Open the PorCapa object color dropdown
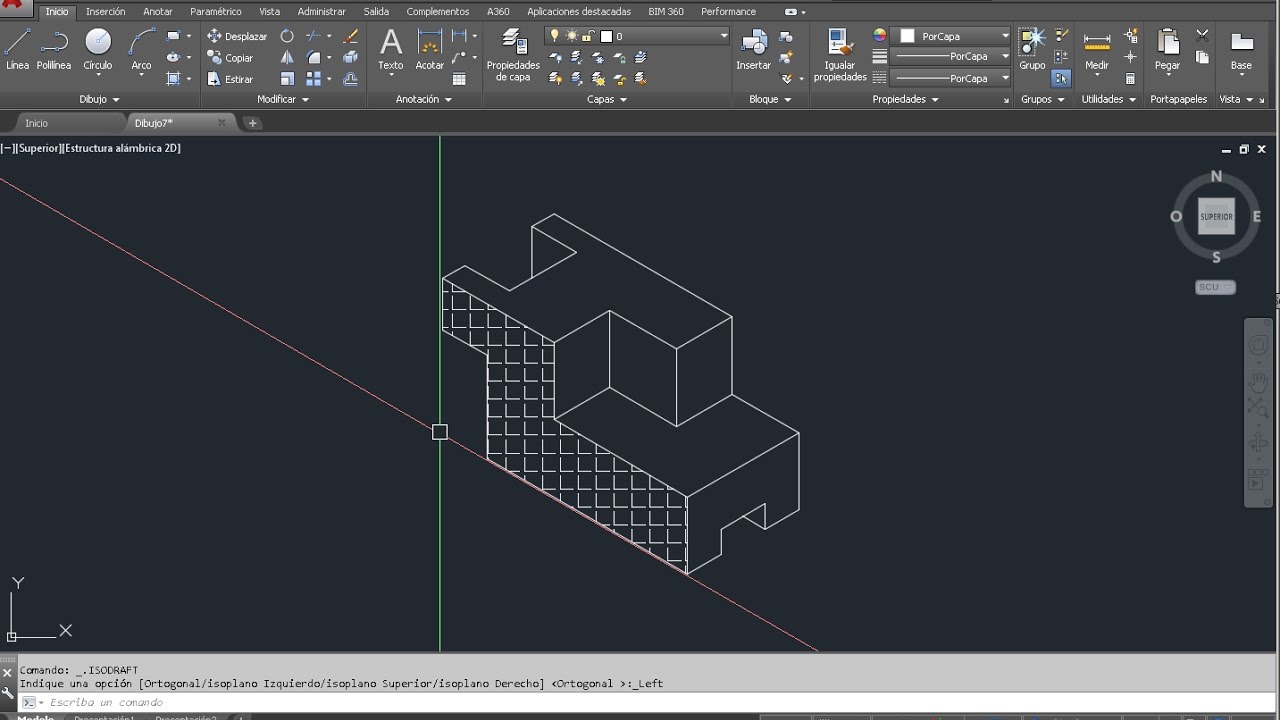This screenshot has height=720, width=1280. click(950, 36)
